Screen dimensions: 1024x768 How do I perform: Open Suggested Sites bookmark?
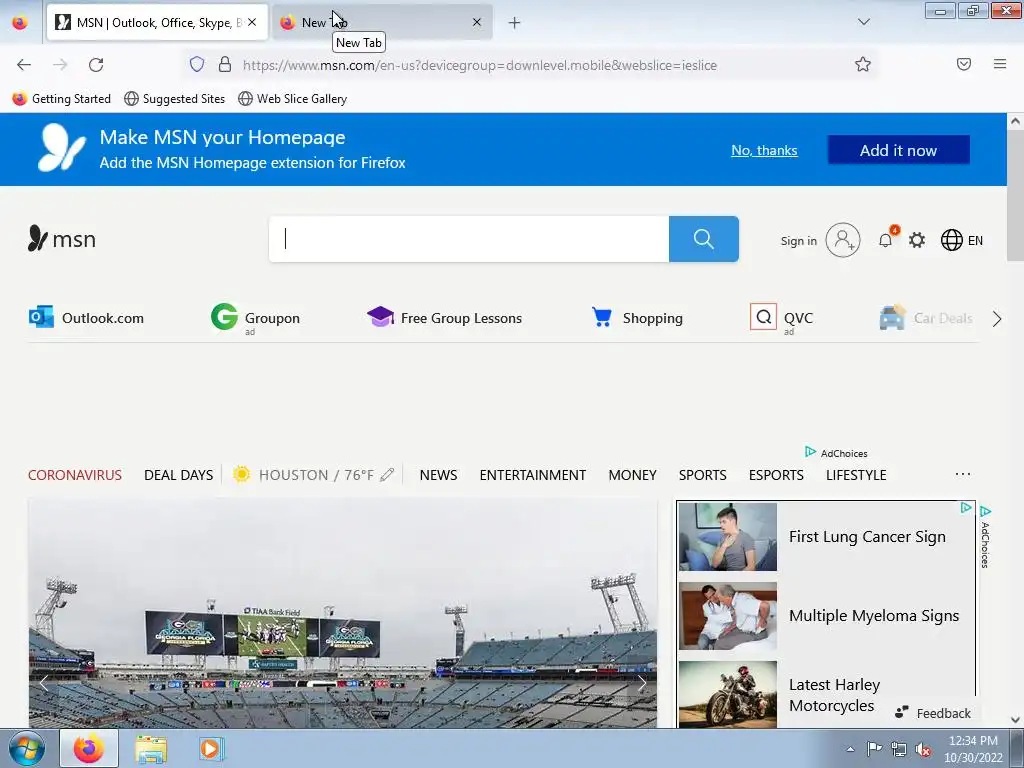click(x=174, y=99)
